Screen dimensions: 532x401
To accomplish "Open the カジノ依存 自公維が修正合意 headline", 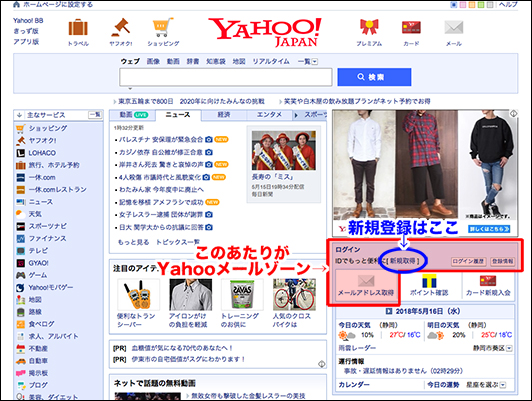I will tap(161, 152).
